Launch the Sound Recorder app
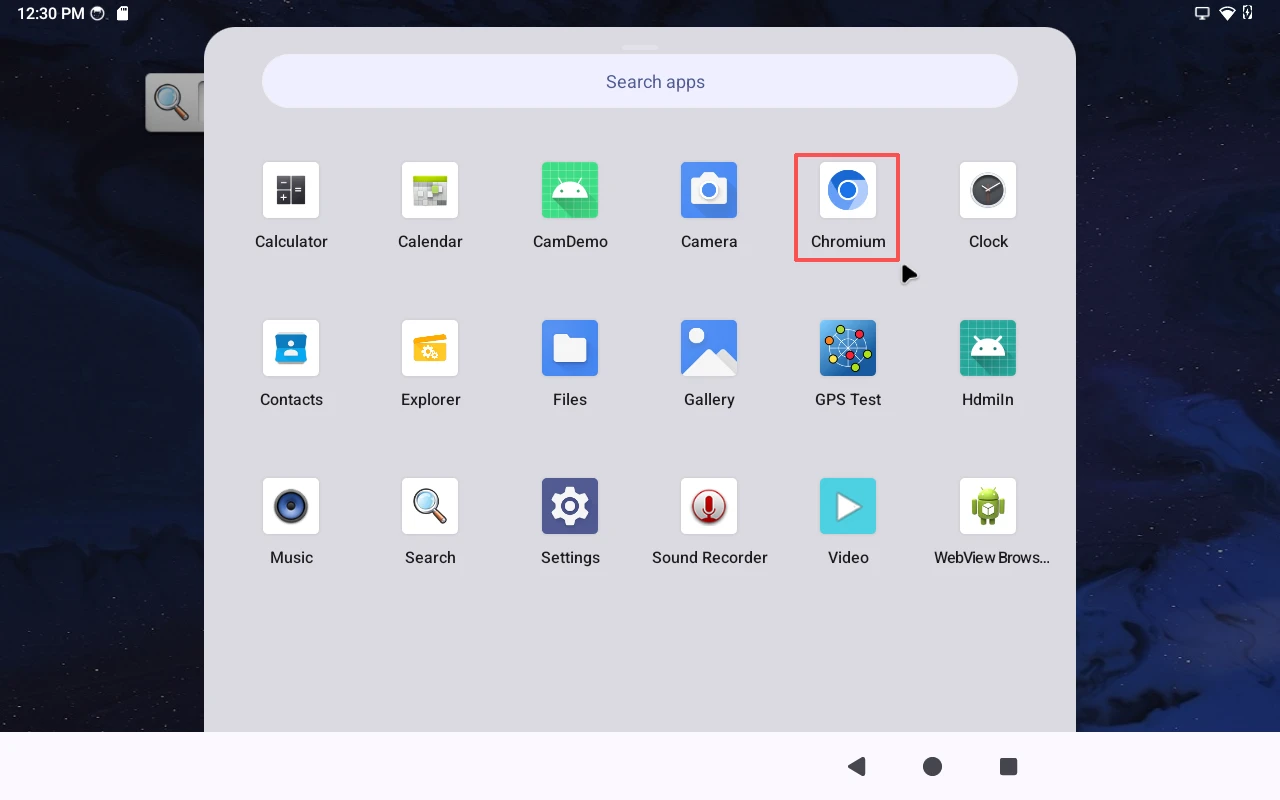 point(709,506)
